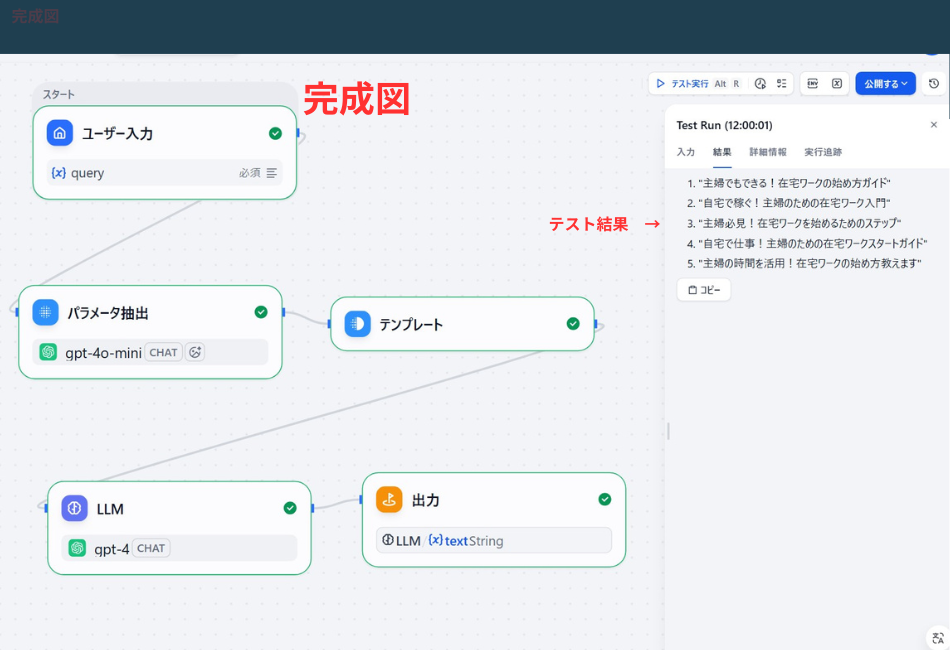Open version history via the clock icon

click(935, 83)
